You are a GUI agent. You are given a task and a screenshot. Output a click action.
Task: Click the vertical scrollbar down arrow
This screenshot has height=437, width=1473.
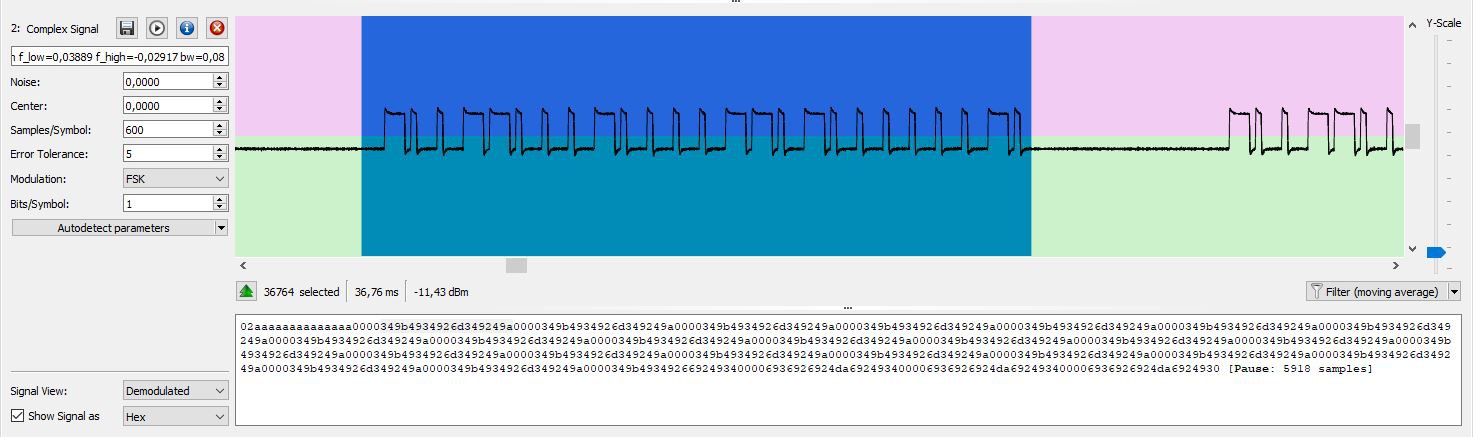click(x=1413, y=249)
